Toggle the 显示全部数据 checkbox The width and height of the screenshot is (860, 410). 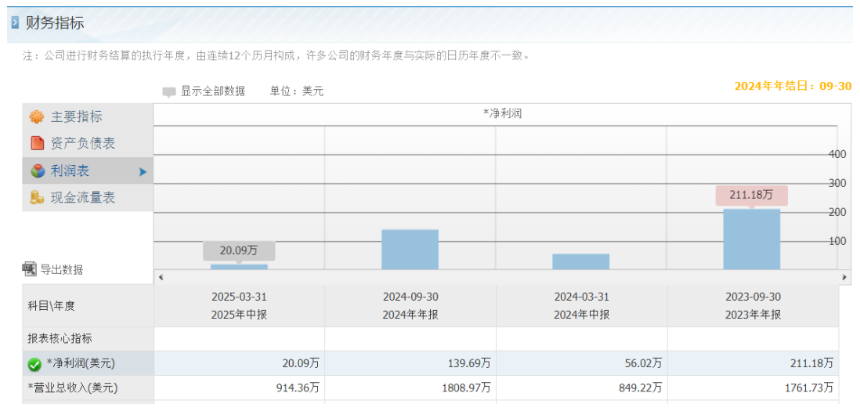point(168,92)
